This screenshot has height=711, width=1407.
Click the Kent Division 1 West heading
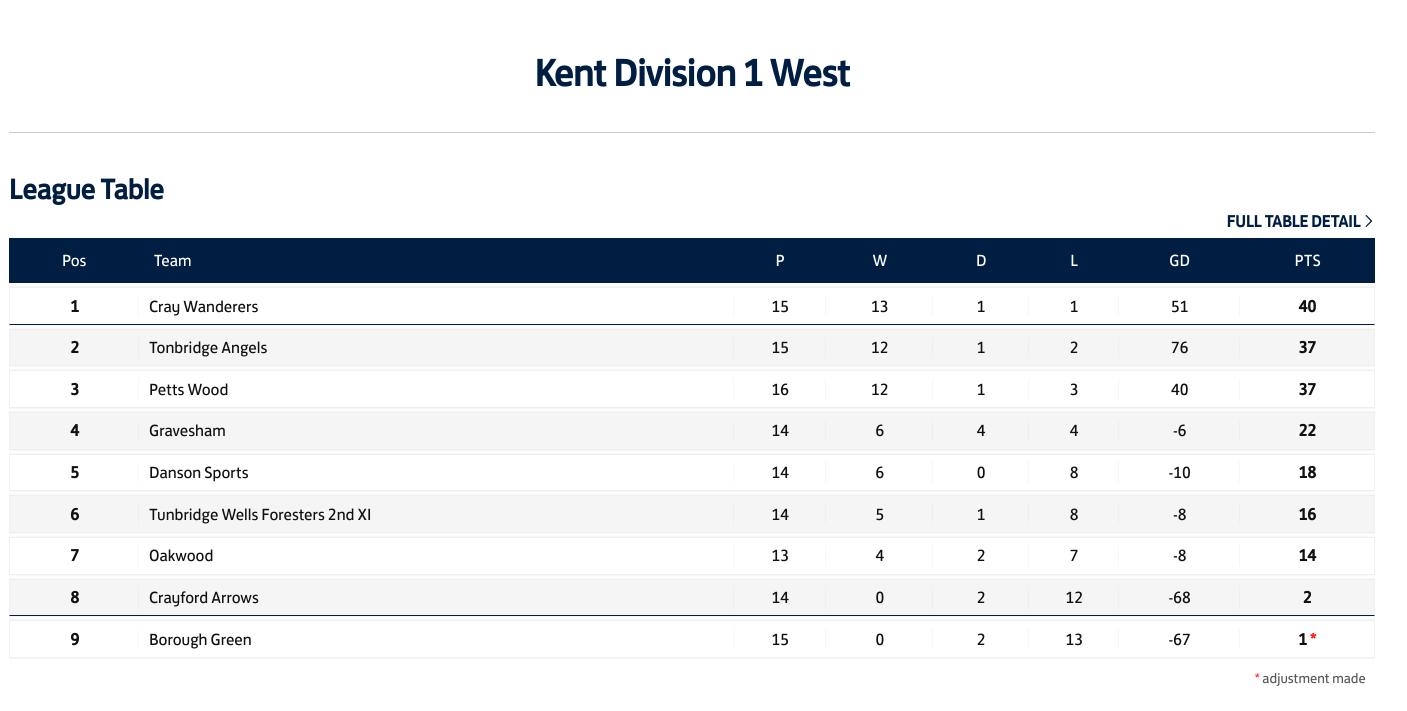692,74
